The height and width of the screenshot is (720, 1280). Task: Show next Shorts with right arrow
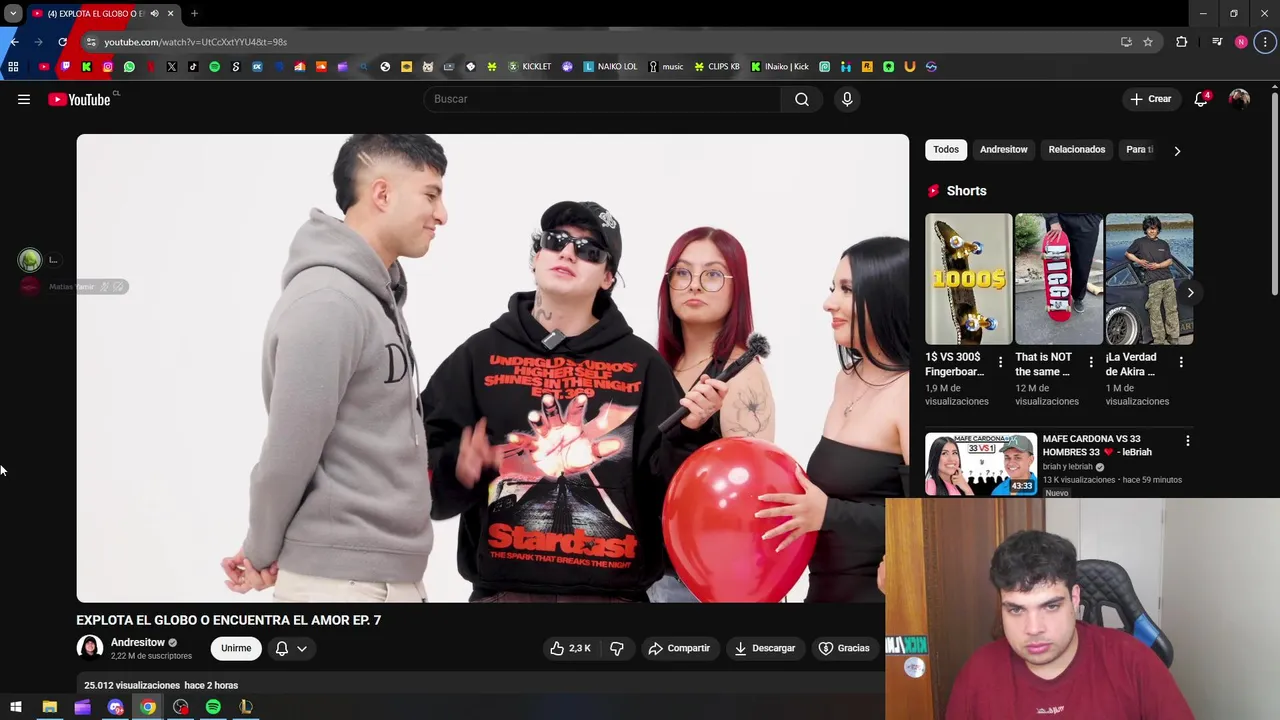coord(1190,293)
